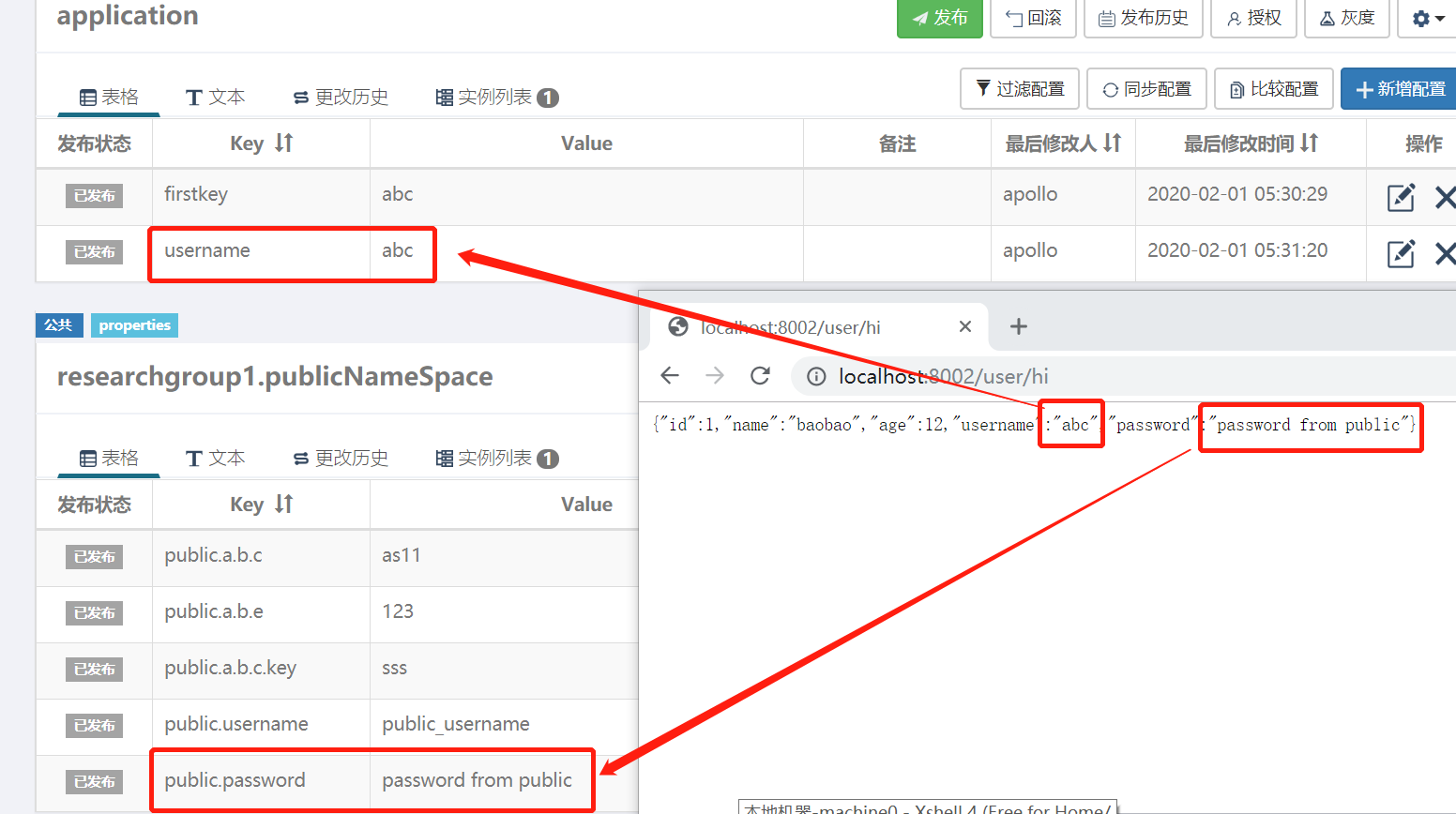
Task: Open 更改历史 tab in publicNameSpace section
Action: 340,458
